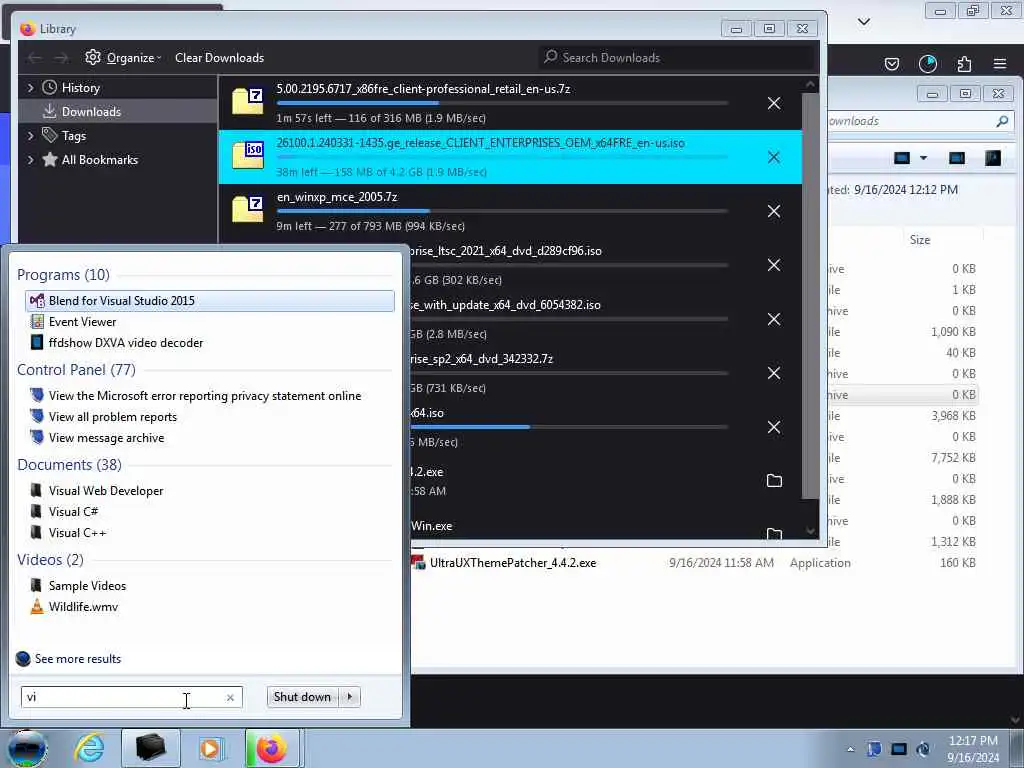
Task: Switch to Firefox on the taskbar
Action: 272,748
